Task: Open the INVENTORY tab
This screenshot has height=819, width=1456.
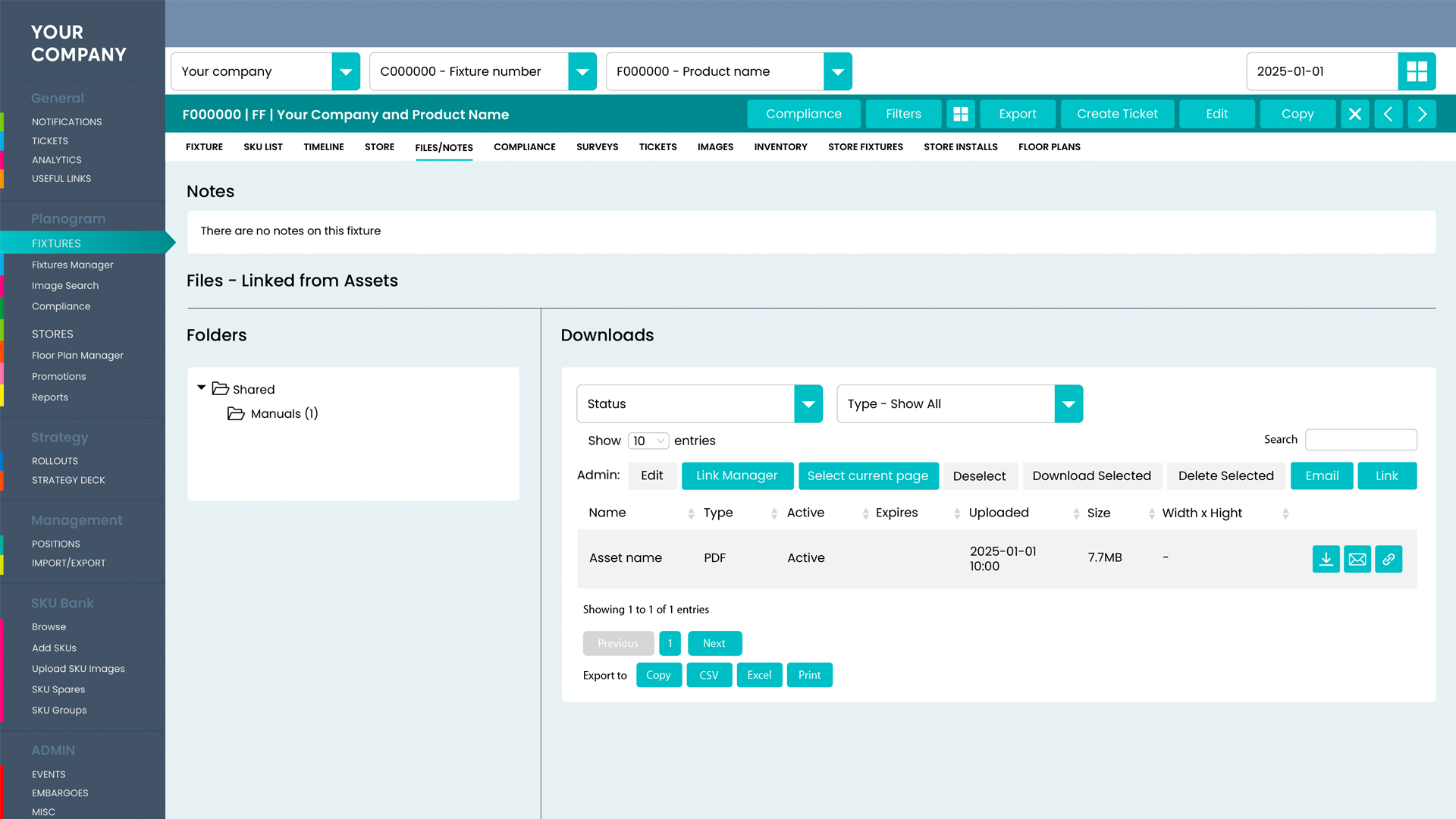Action: [780, 147]
